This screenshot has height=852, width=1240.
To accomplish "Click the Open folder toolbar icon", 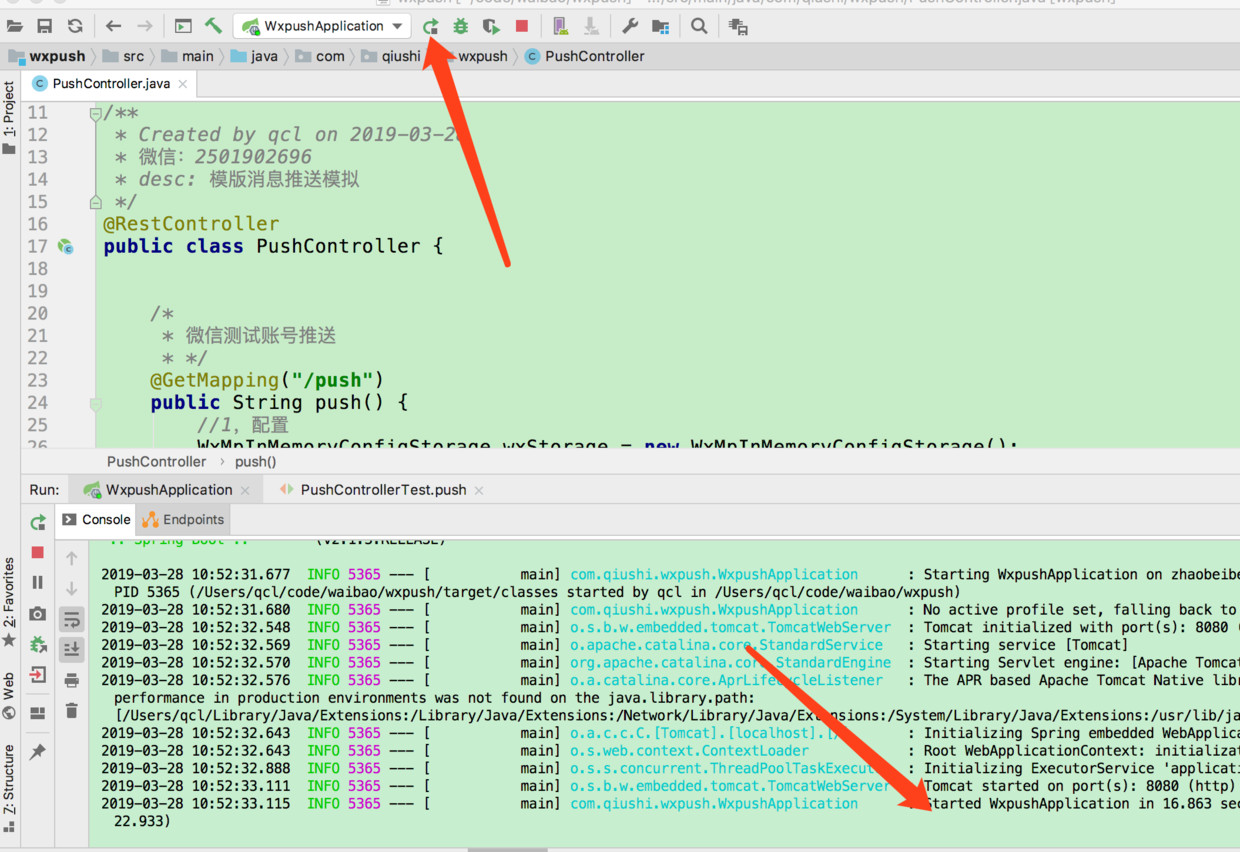I will click(15, 26).
